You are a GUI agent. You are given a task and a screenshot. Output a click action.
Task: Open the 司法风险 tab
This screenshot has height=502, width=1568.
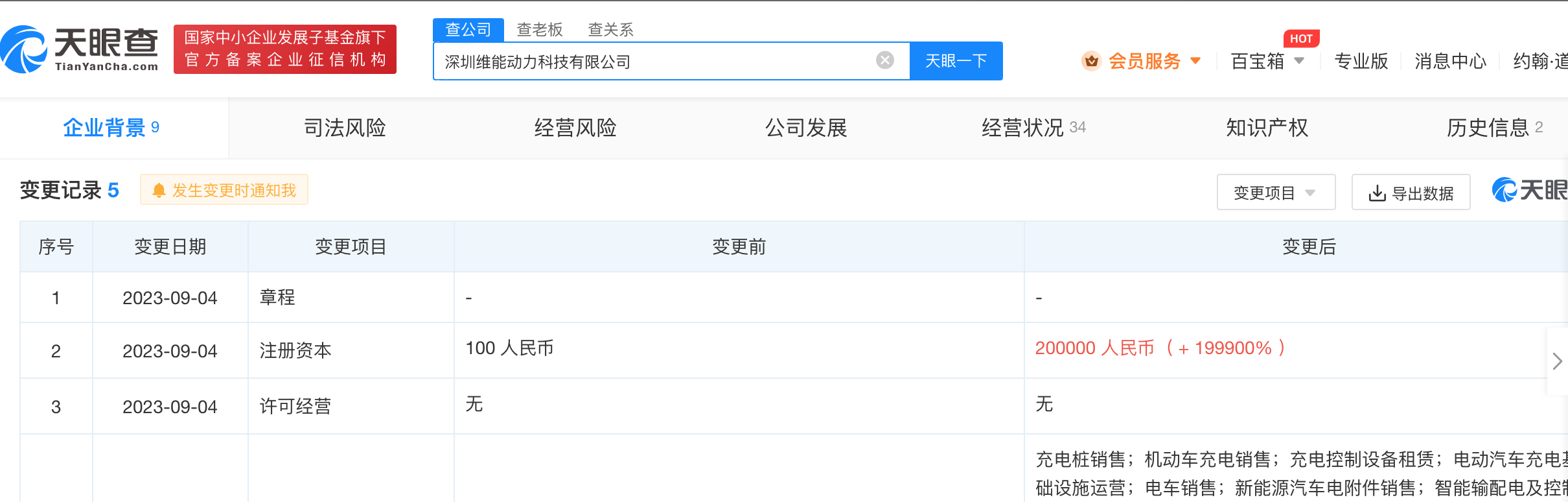coord(345,128)
